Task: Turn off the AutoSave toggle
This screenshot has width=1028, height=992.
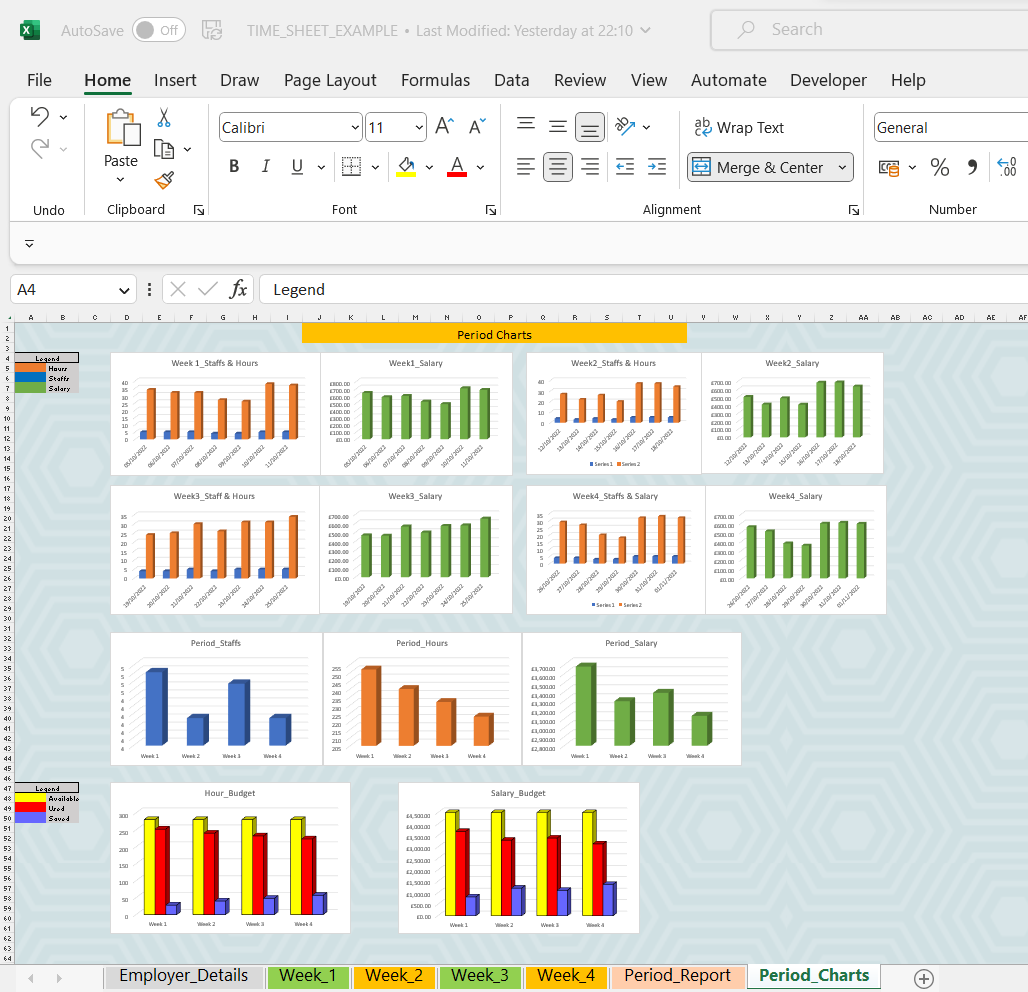Action: click(157, 30)
